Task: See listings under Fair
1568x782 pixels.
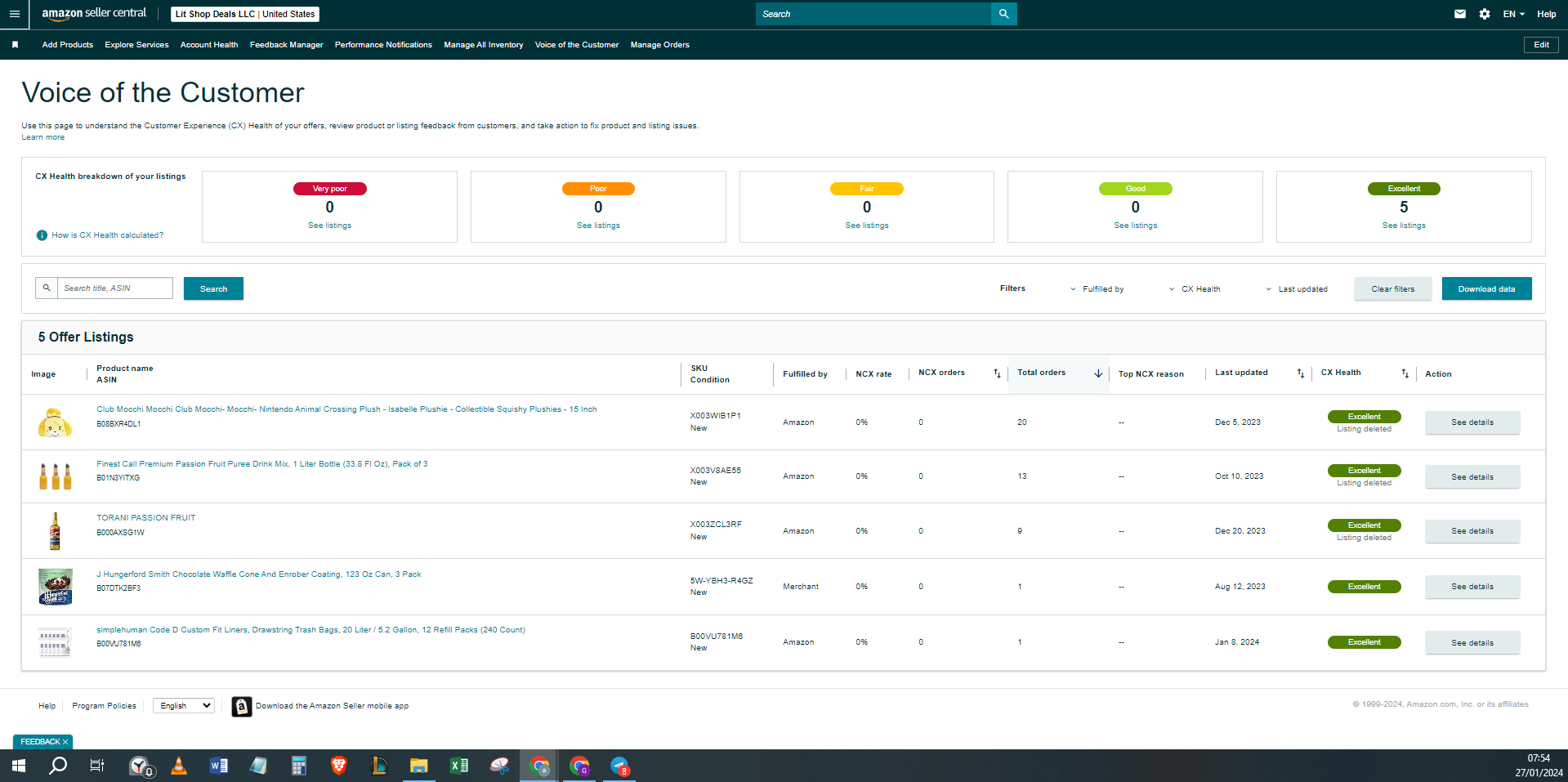Action: (x=867, y=226)
